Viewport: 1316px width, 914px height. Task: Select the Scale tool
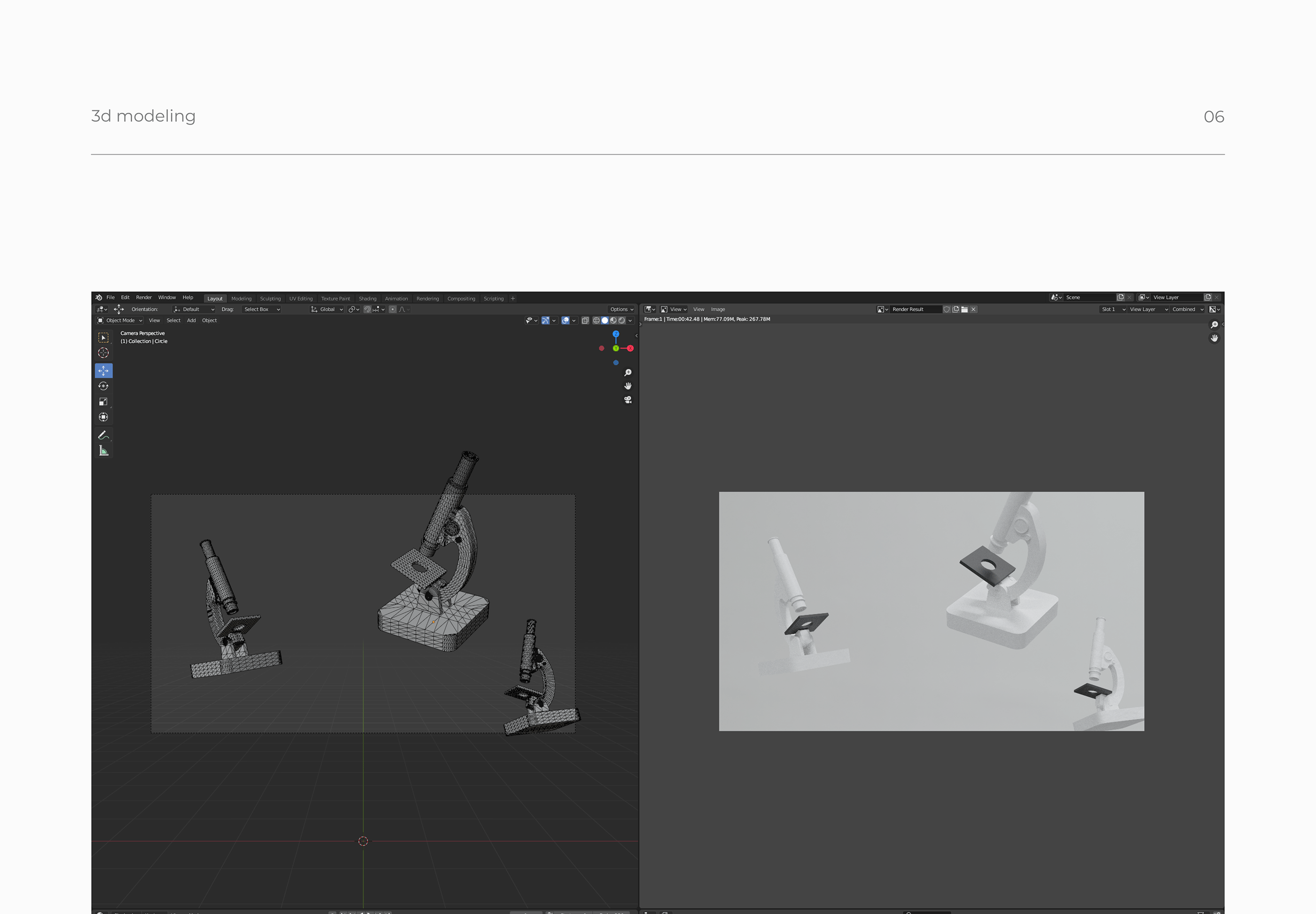click(103, 402)
